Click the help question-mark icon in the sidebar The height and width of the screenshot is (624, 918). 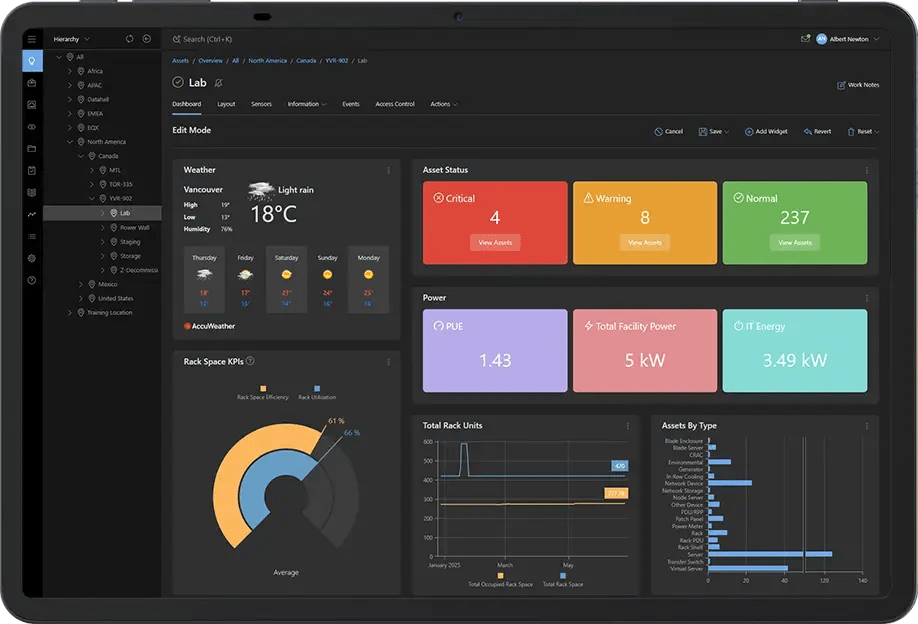tap(31, 280)
